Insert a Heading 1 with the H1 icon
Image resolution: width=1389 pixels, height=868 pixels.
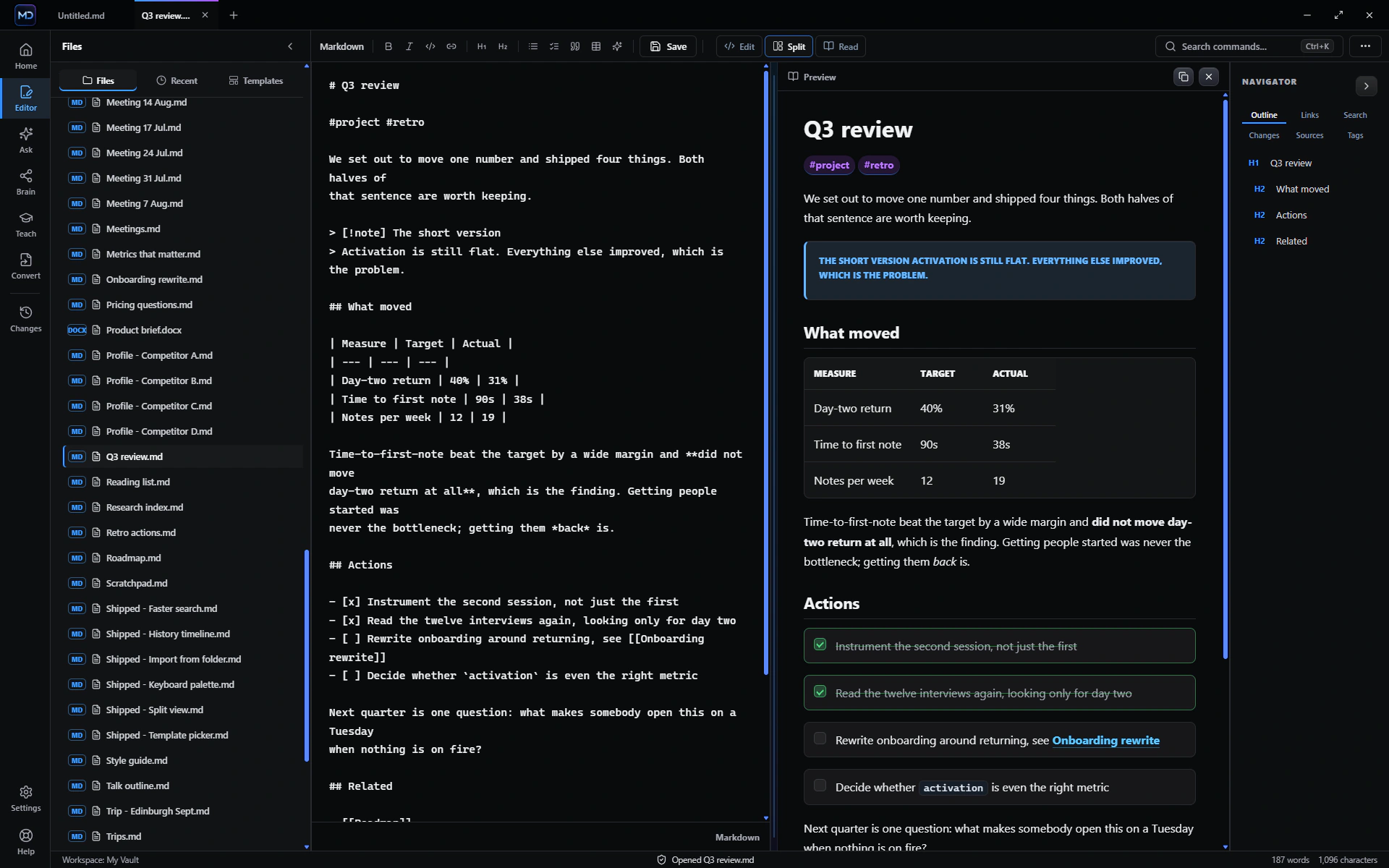click(x=482, y=46)
